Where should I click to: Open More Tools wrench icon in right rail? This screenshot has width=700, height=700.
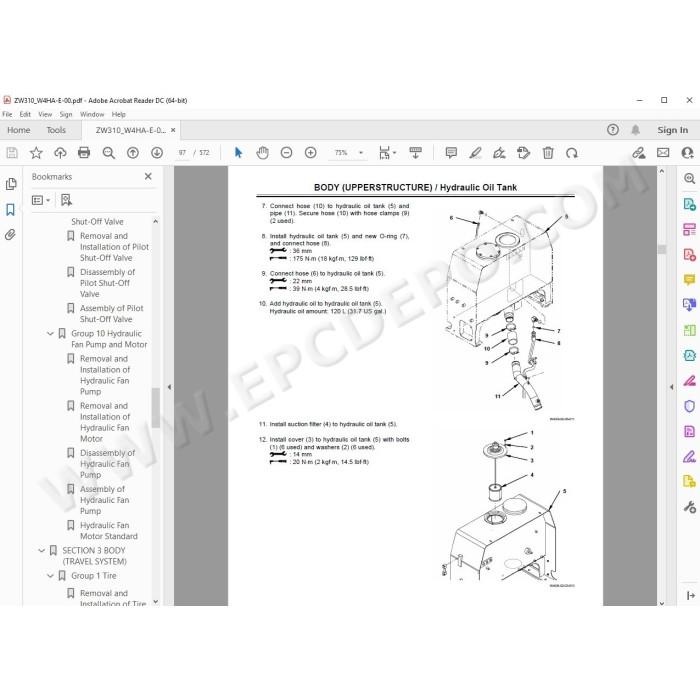689,507
